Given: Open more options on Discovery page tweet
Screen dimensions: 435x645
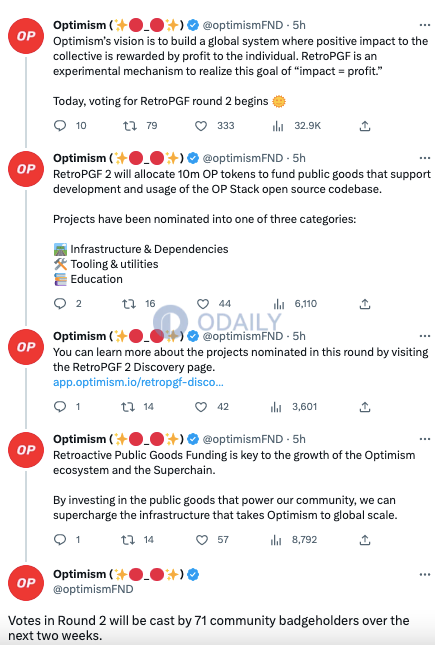Looking at the screenshot, I should pyautogui.click(x=425, y=336).
